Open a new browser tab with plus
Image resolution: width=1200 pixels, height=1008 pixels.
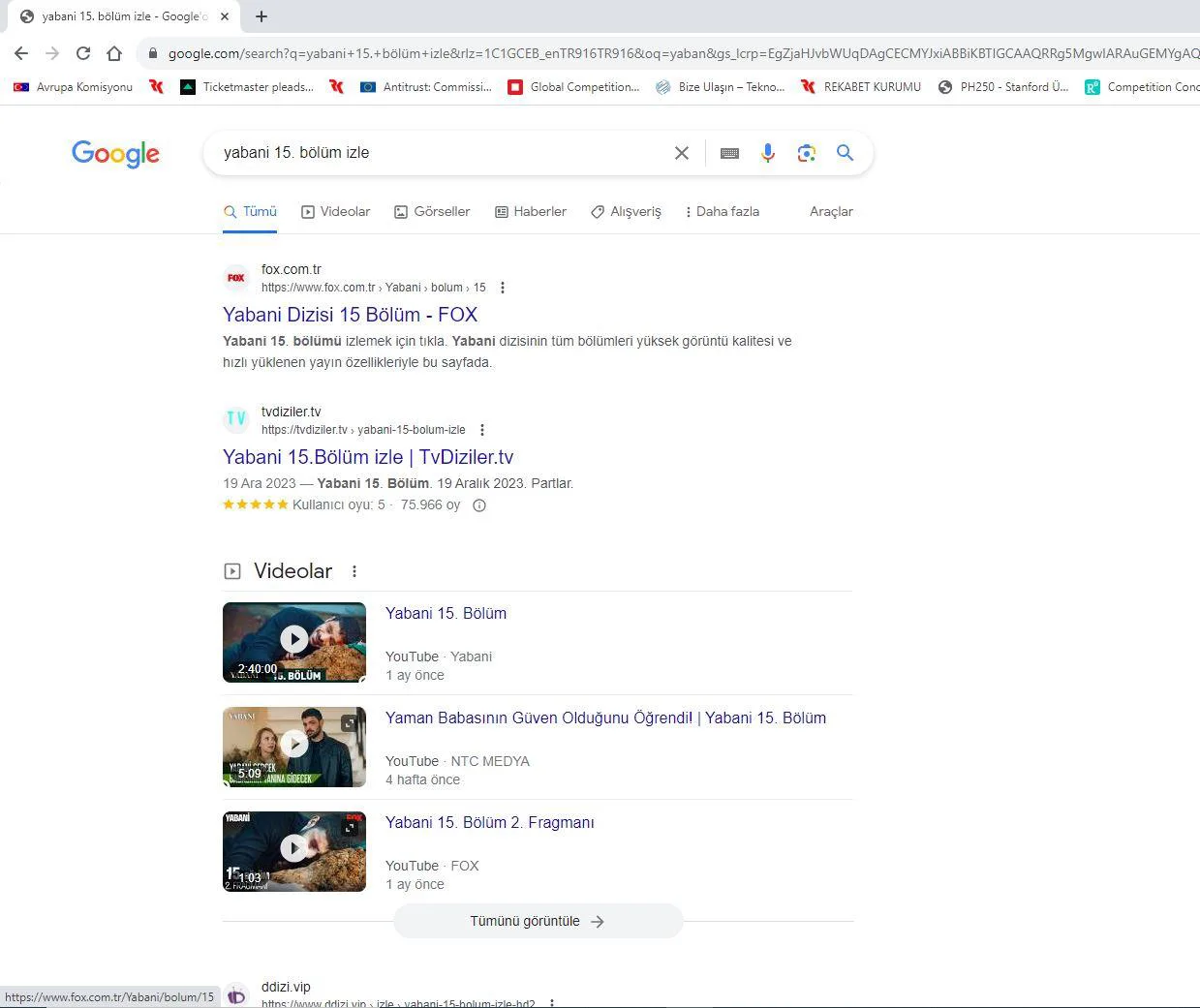pyautogui.click(x=262, y=16)
